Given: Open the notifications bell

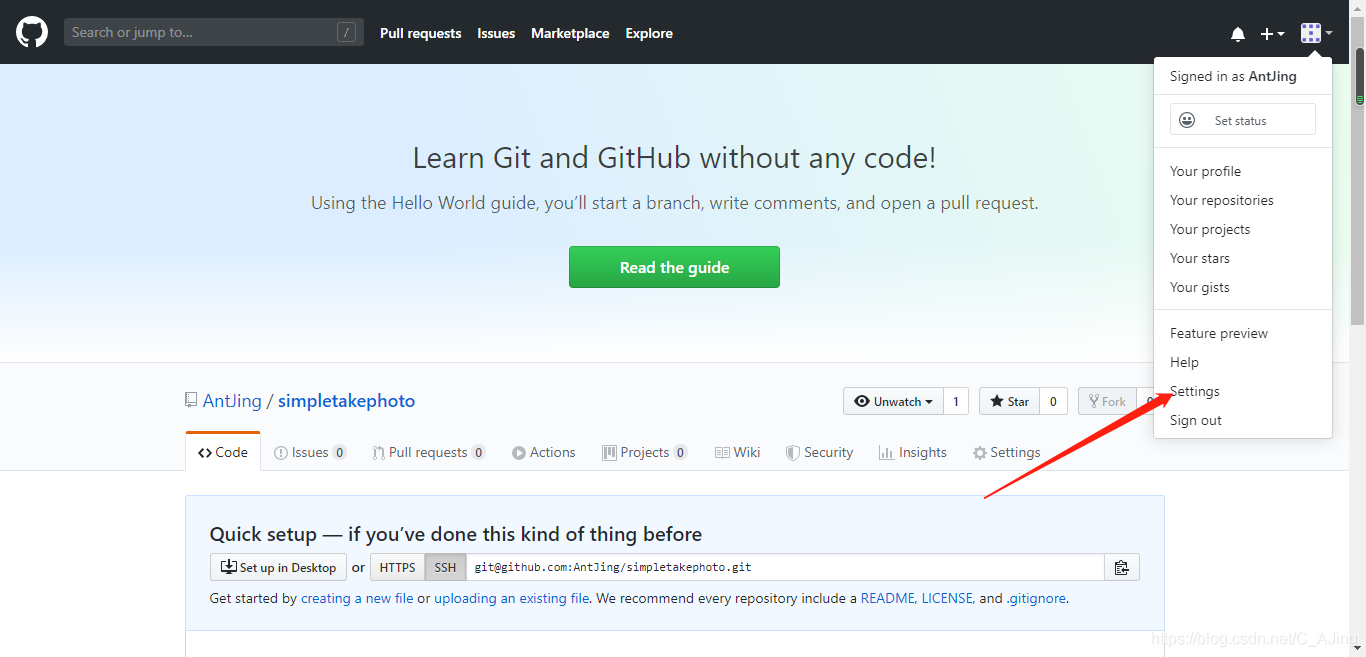Looking at the screenshot, I should [x=1238, y=33].
